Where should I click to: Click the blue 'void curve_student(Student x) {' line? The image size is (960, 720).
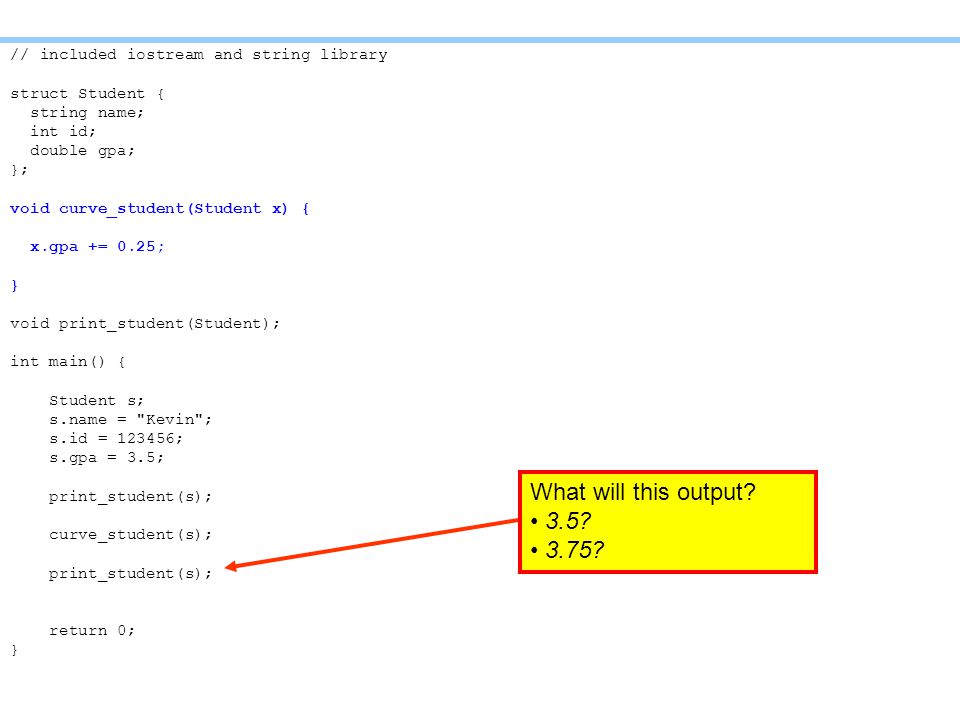pos(160,209)
